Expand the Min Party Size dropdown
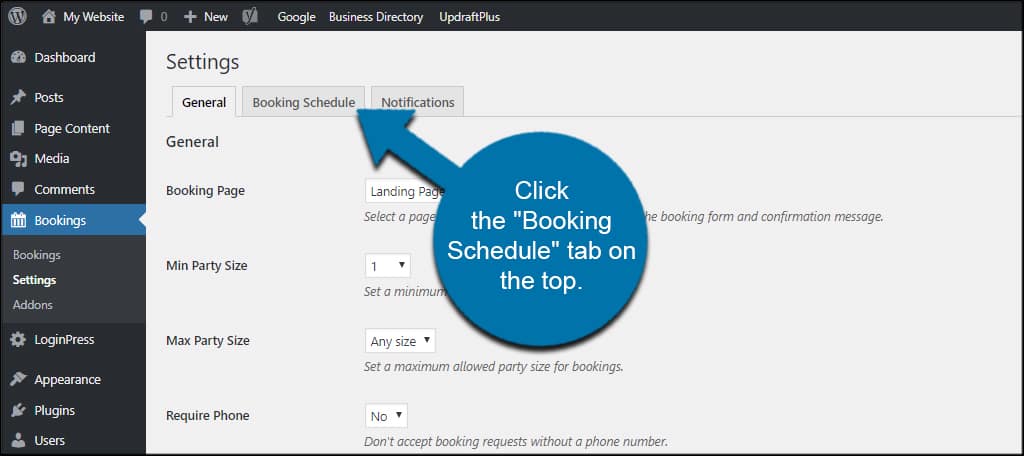Screen dimensions: 1024x456 point(388,266)
